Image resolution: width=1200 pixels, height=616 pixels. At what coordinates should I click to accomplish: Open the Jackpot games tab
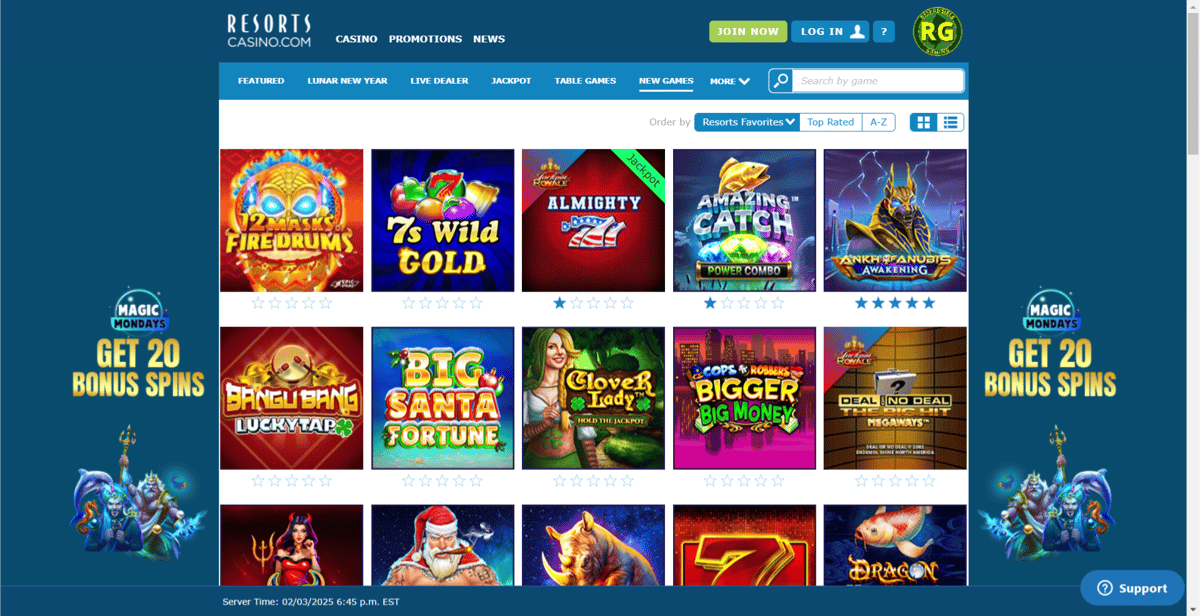[x=511, y=81]
